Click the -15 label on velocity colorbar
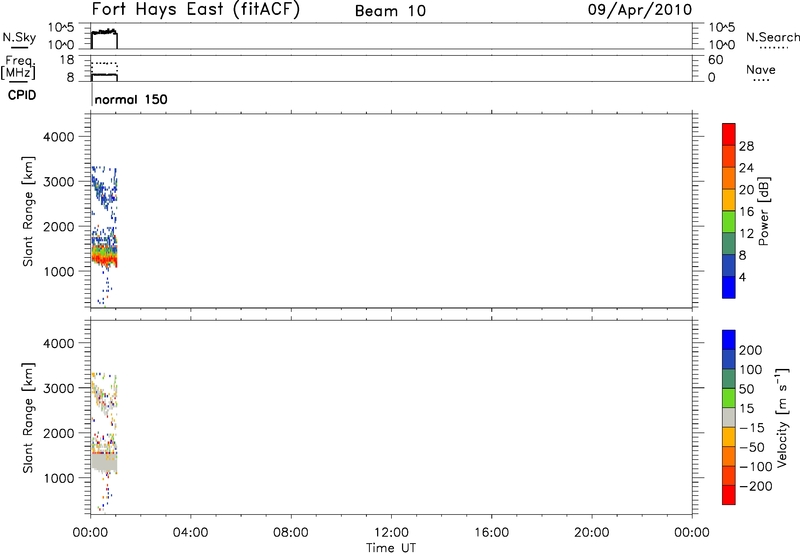The image size is (800, 554). pyautogui.click(x=752, y=428)
